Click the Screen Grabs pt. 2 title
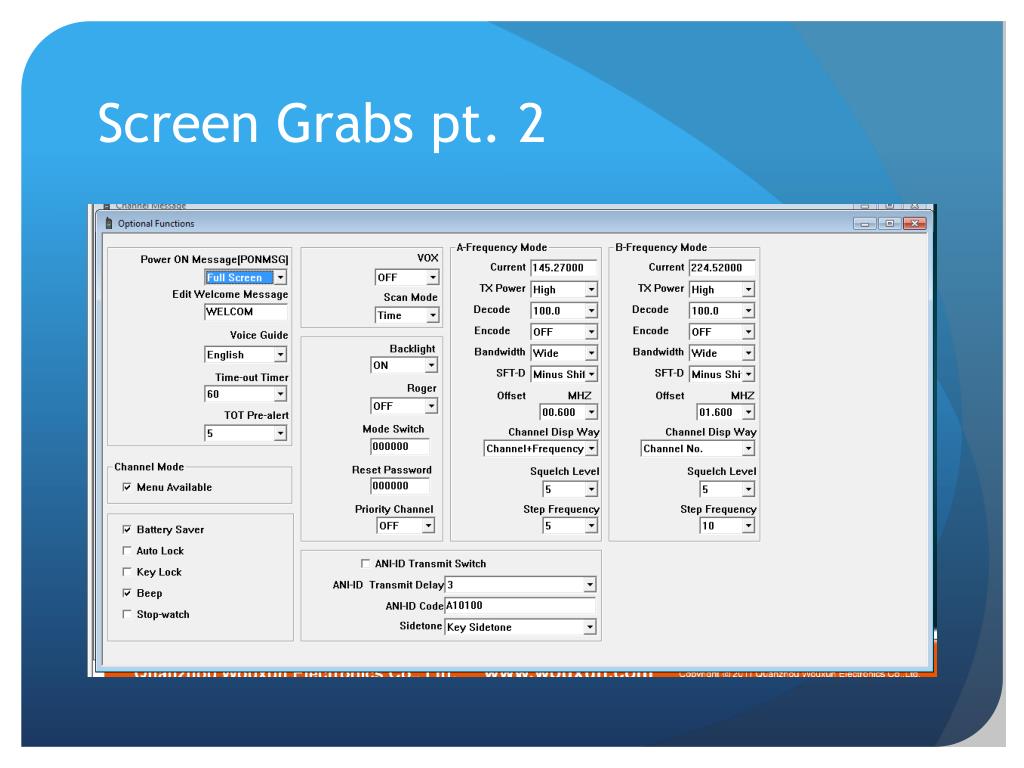The width and height of the screenshot is (1024, 768). [321, 123]
